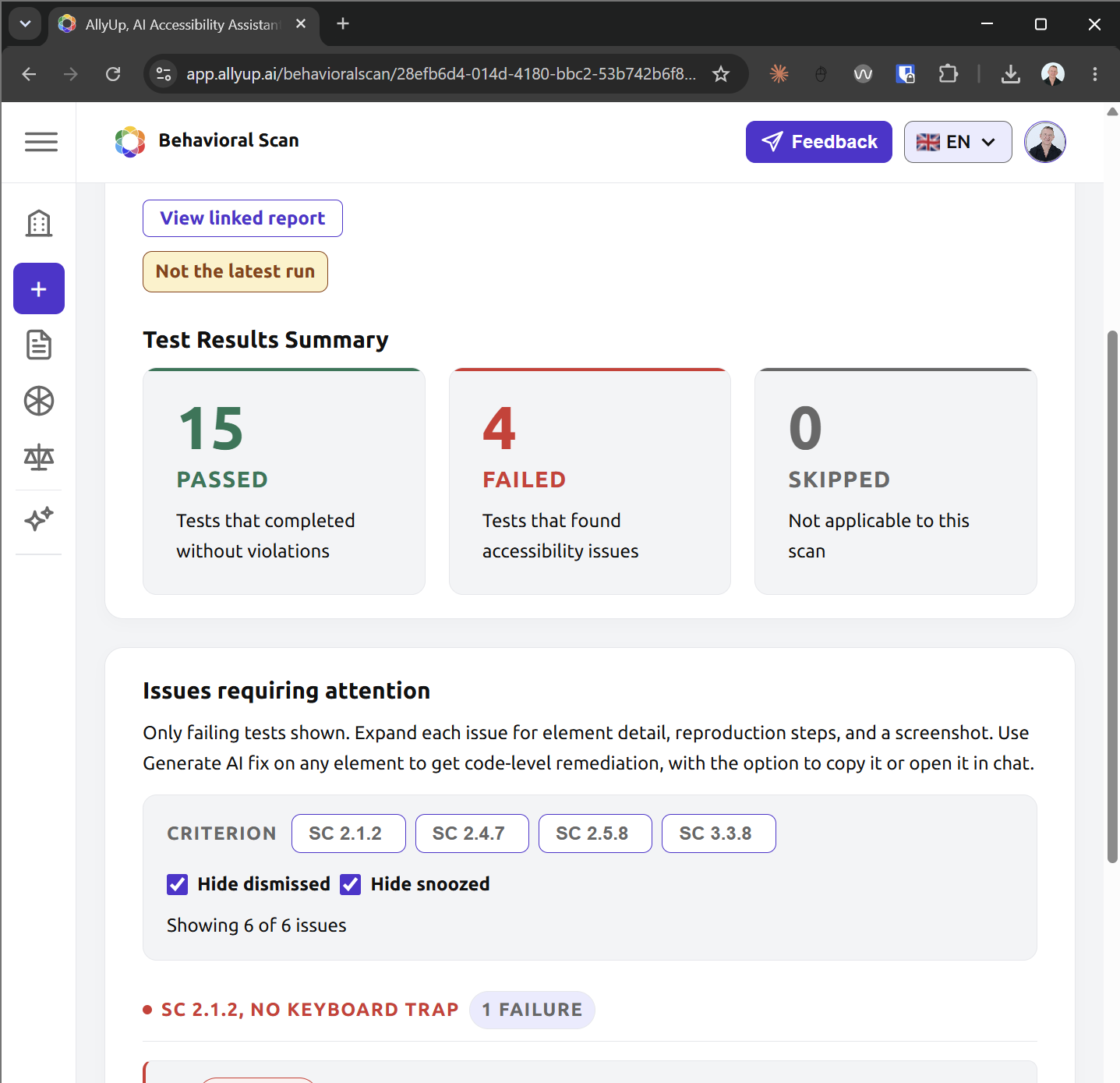Screen dimensions: 1120x1083
Task: Open the organization building icon in sidebar
Action: pos(39,224)
